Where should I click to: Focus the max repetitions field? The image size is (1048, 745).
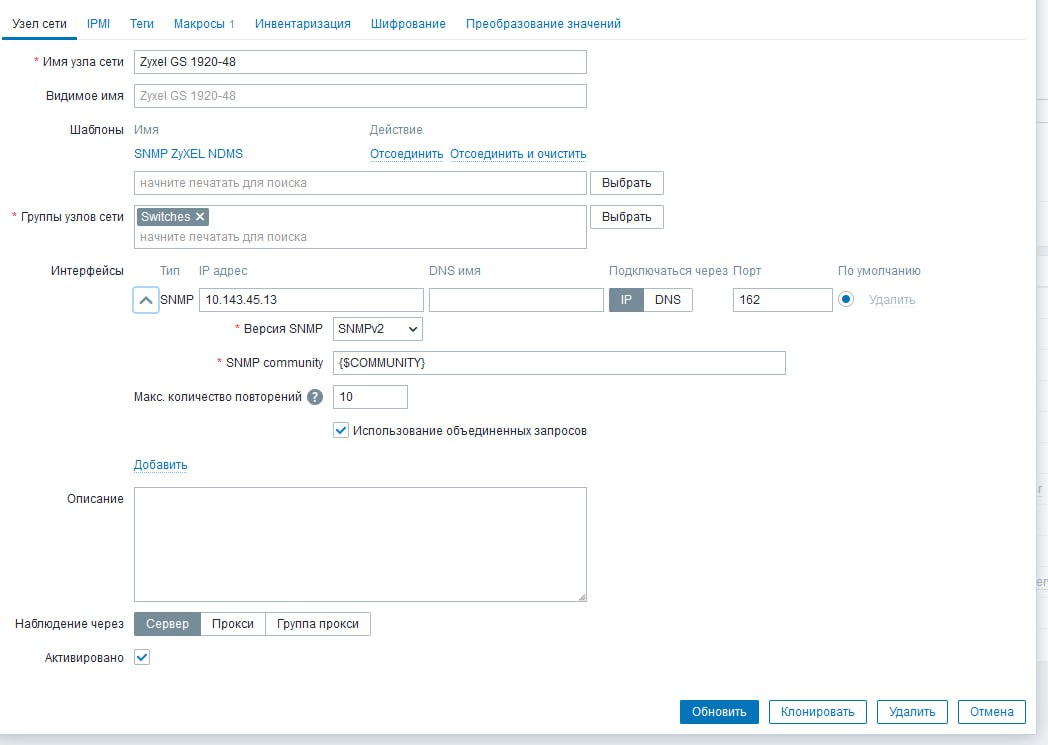pos(370,397)
